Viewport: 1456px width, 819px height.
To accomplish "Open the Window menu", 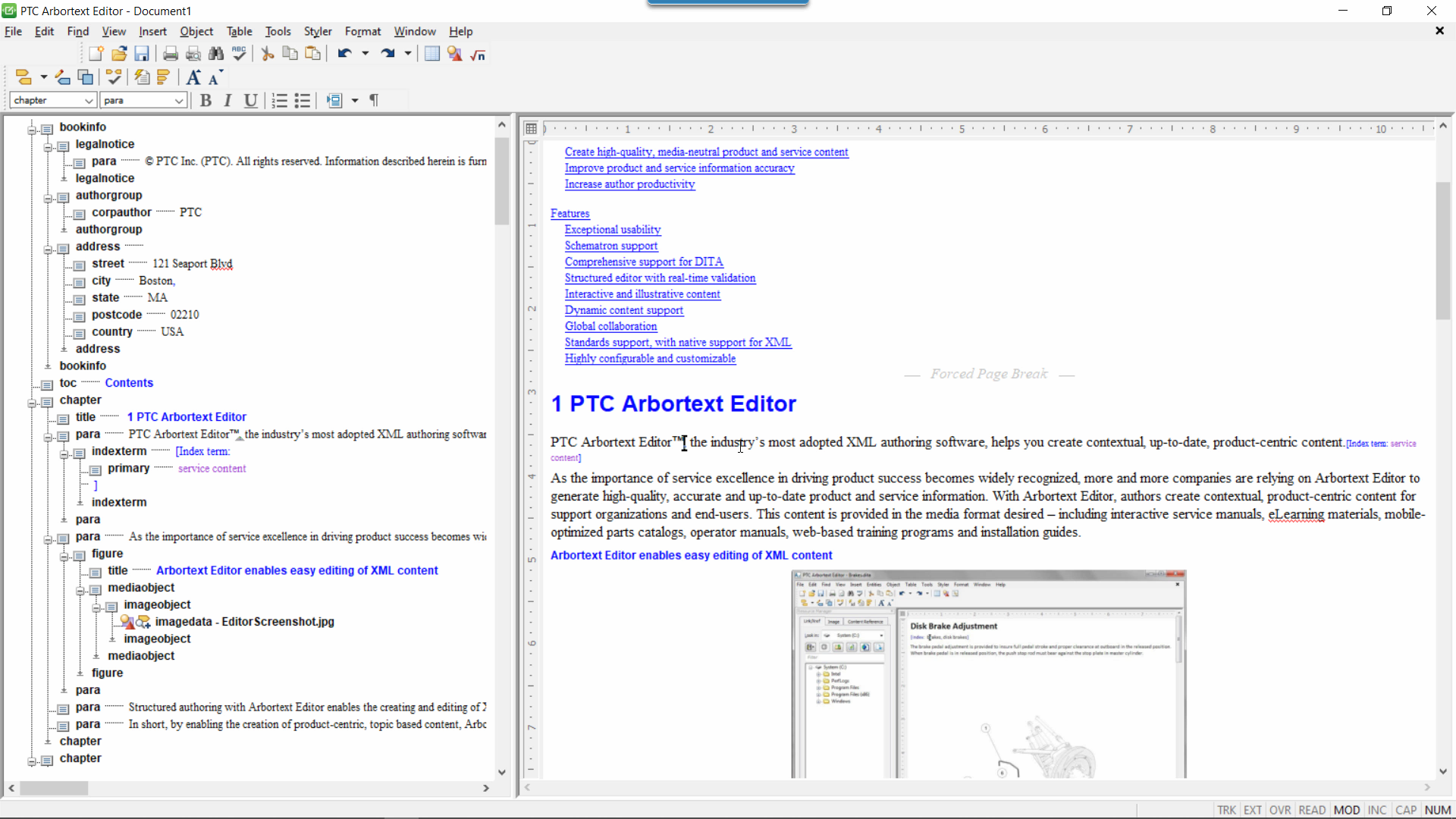I will [415, 31].
